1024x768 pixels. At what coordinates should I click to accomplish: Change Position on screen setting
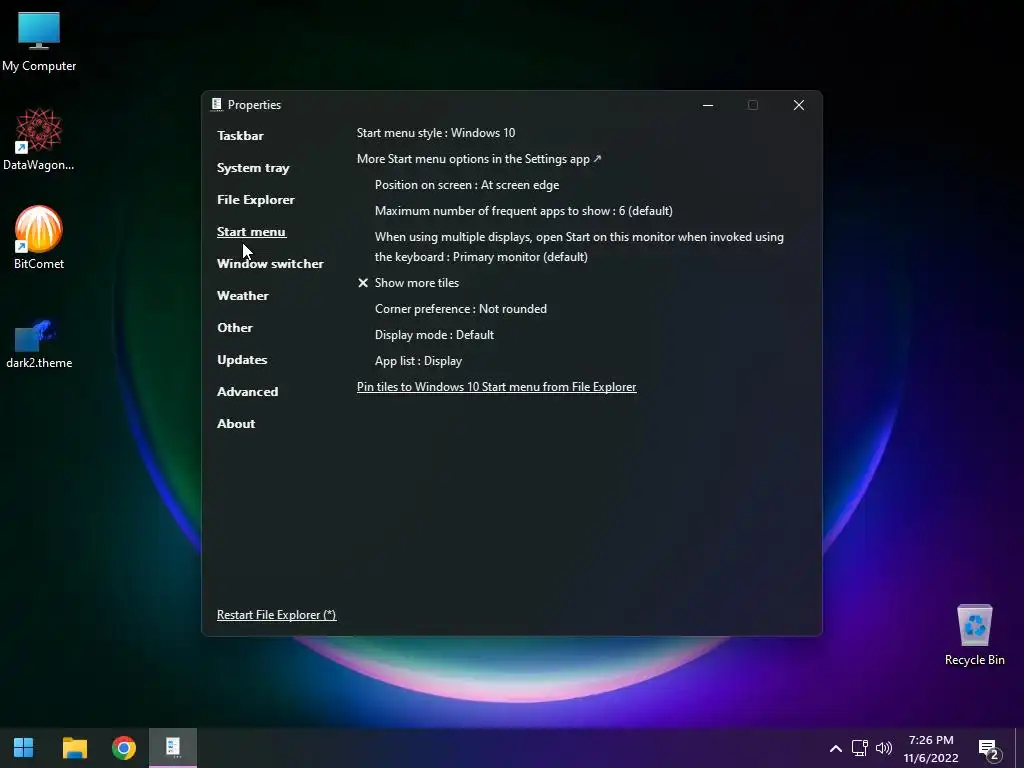[467, 185]
